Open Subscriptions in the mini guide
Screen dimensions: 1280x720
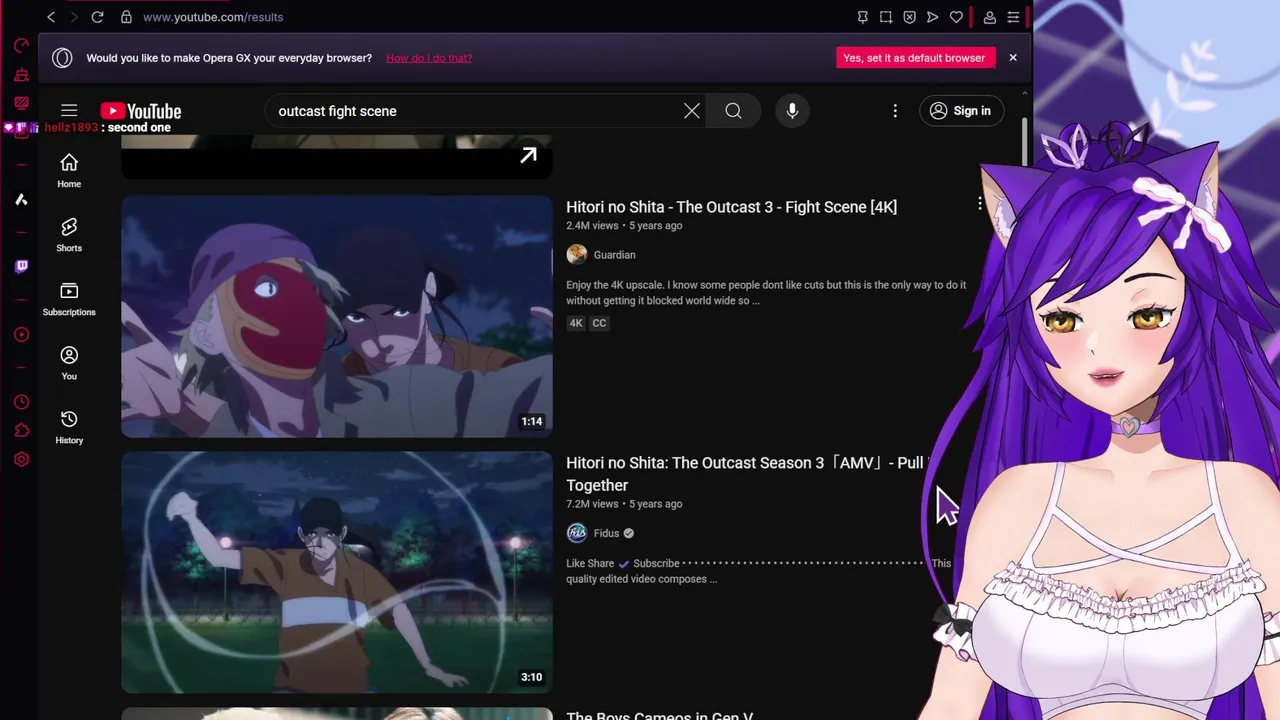pyautogui.click(x=69, y=299)
